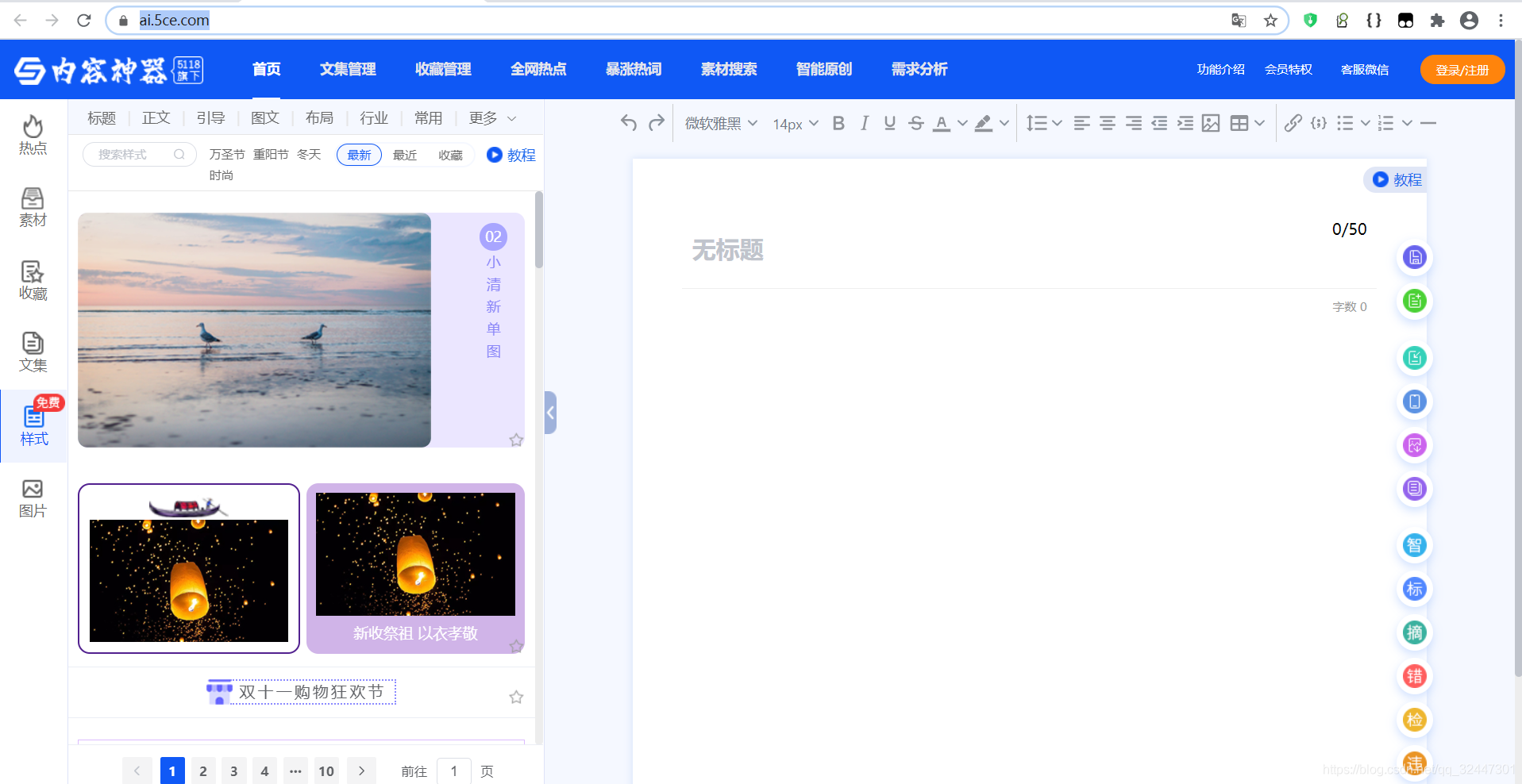
Task: Select the 最新 filter
Action: (359, 155)
